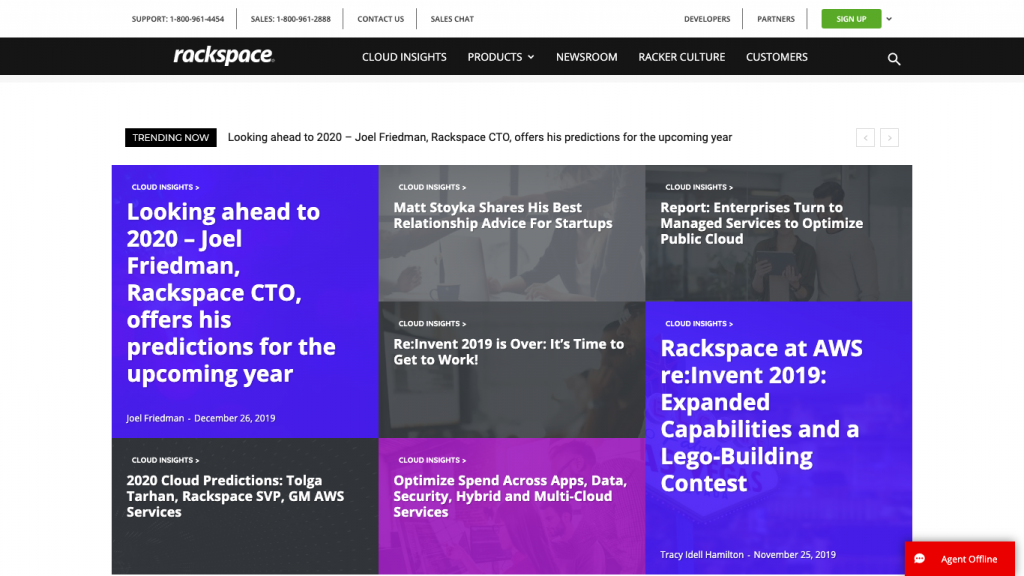Click the green Sign Up button
The height and width of the screenshot is (576, 1024).
851,19
